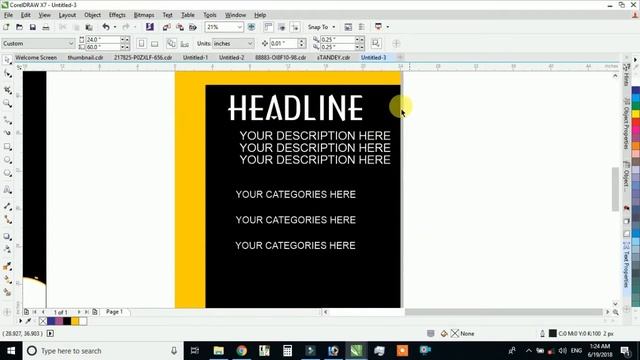Switch to the thumbnail.cdr tab
This screenshot has height=360, width=640.
85,58
